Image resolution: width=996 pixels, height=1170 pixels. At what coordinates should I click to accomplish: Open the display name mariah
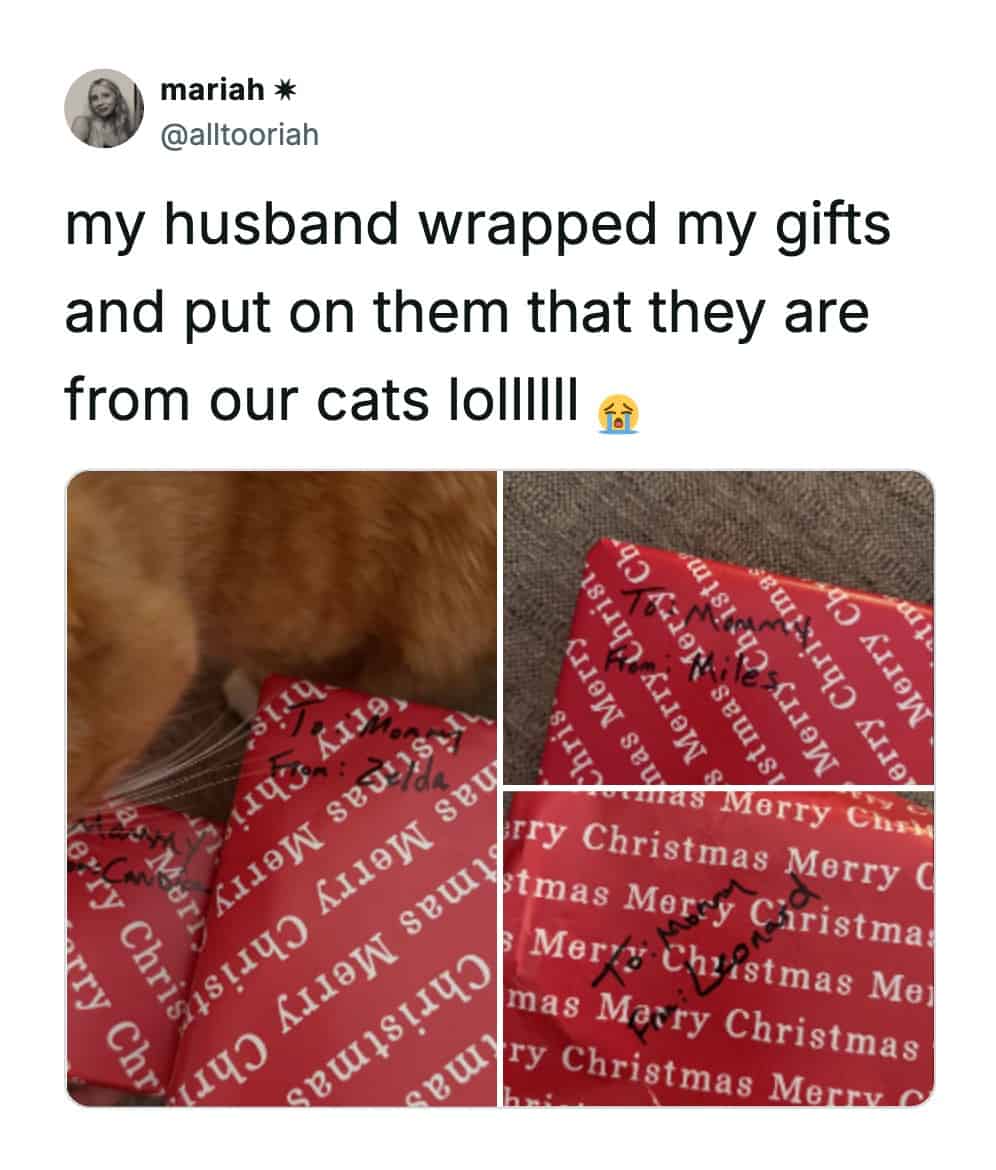tap(212, 90)
